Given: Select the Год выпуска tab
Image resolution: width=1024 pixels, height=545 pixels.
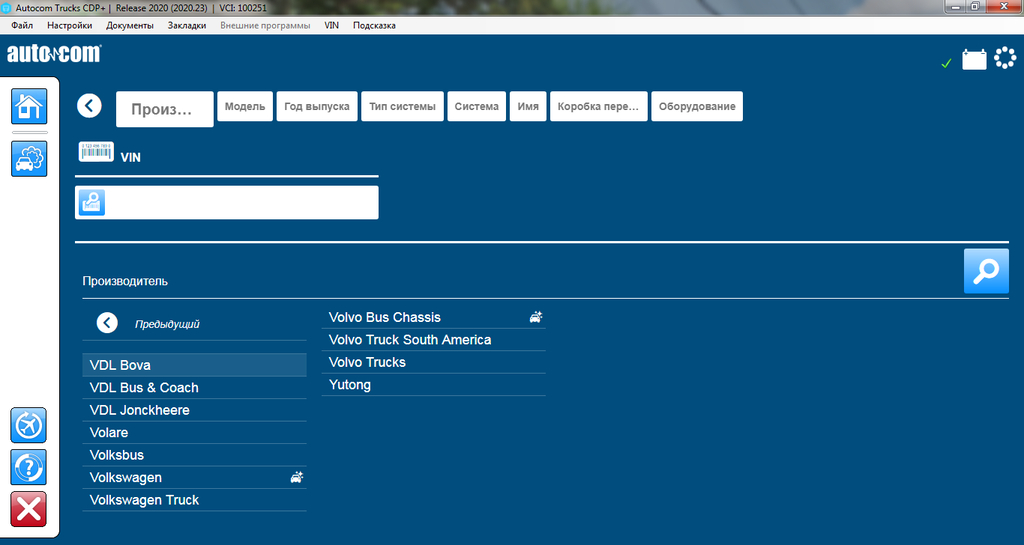Looking at the screenshot, I should tap(317, 106).
